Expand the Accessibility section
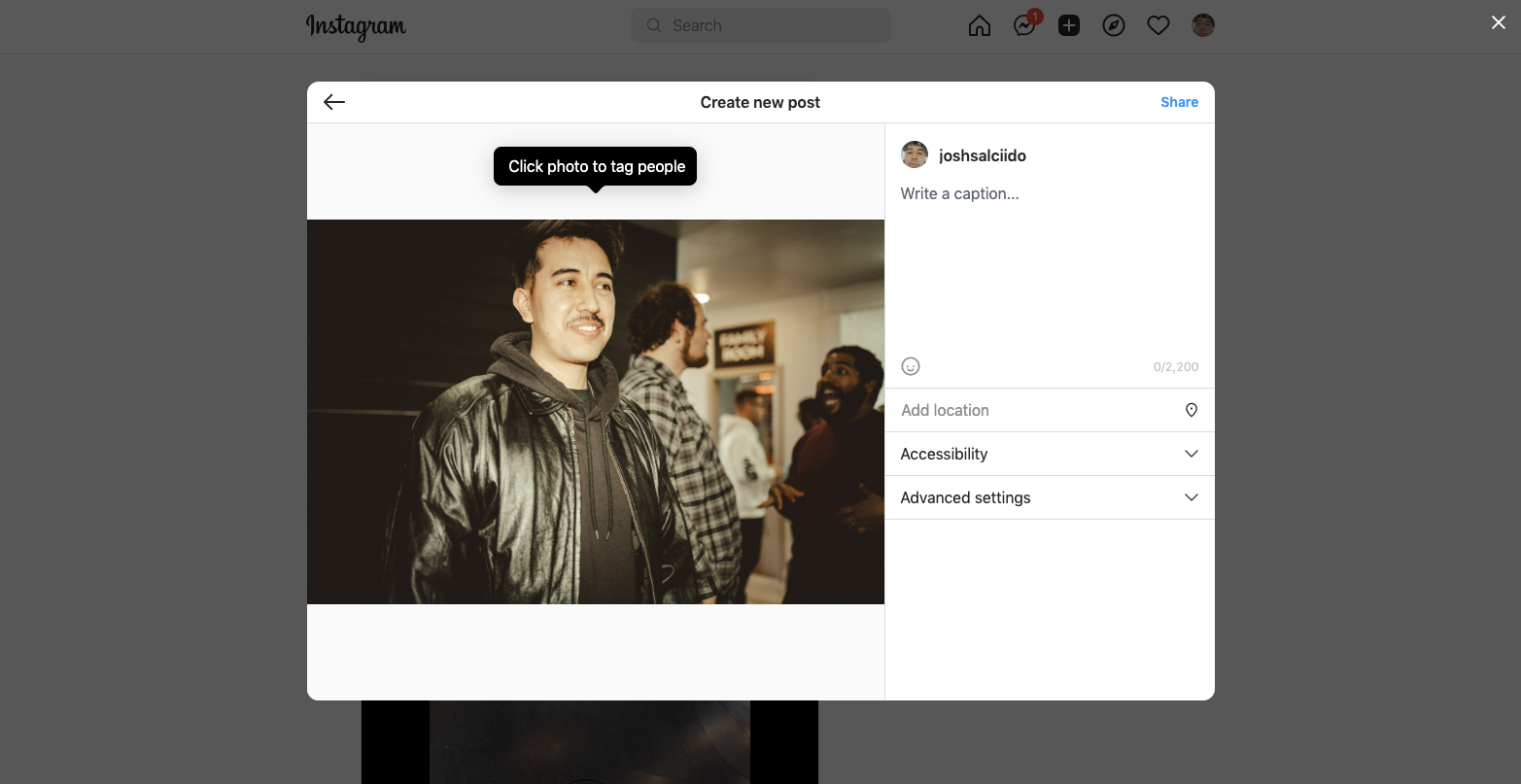The image size is (1521, 784). [x=1050, y=454]
